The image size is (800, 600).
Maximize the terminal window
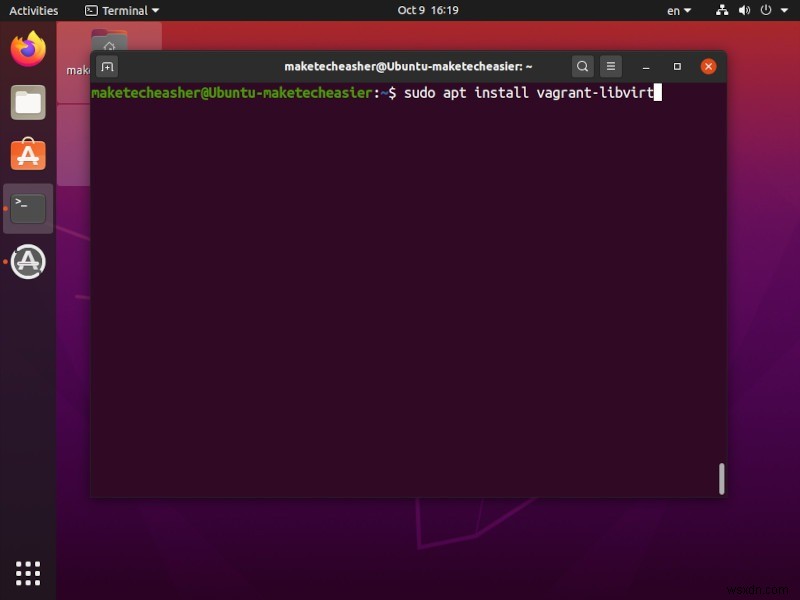tap(677, 66)
